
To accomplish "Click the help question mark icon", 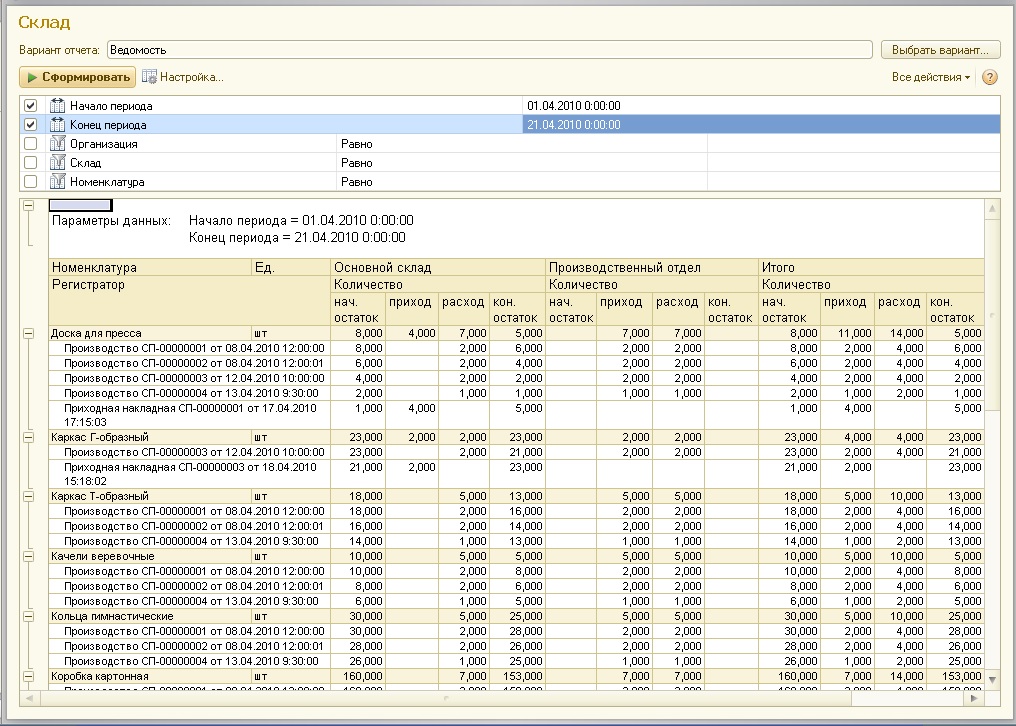I will click(x=990, y=77).
